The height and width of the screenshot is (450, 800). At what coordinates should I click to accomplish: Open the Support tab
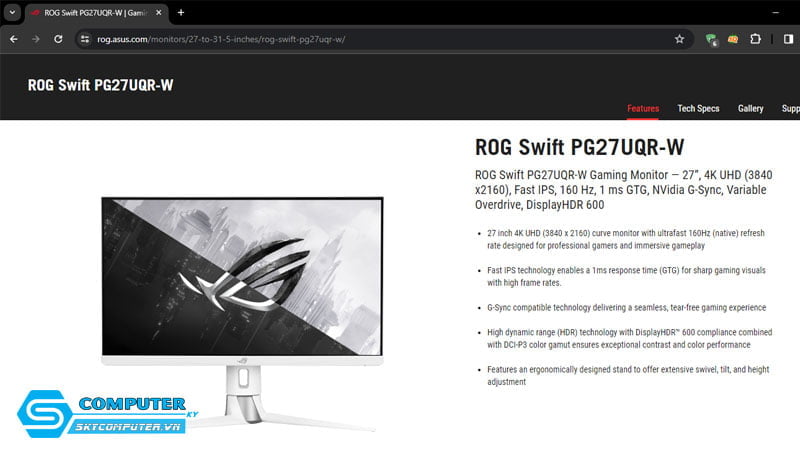tap(791, 109)
